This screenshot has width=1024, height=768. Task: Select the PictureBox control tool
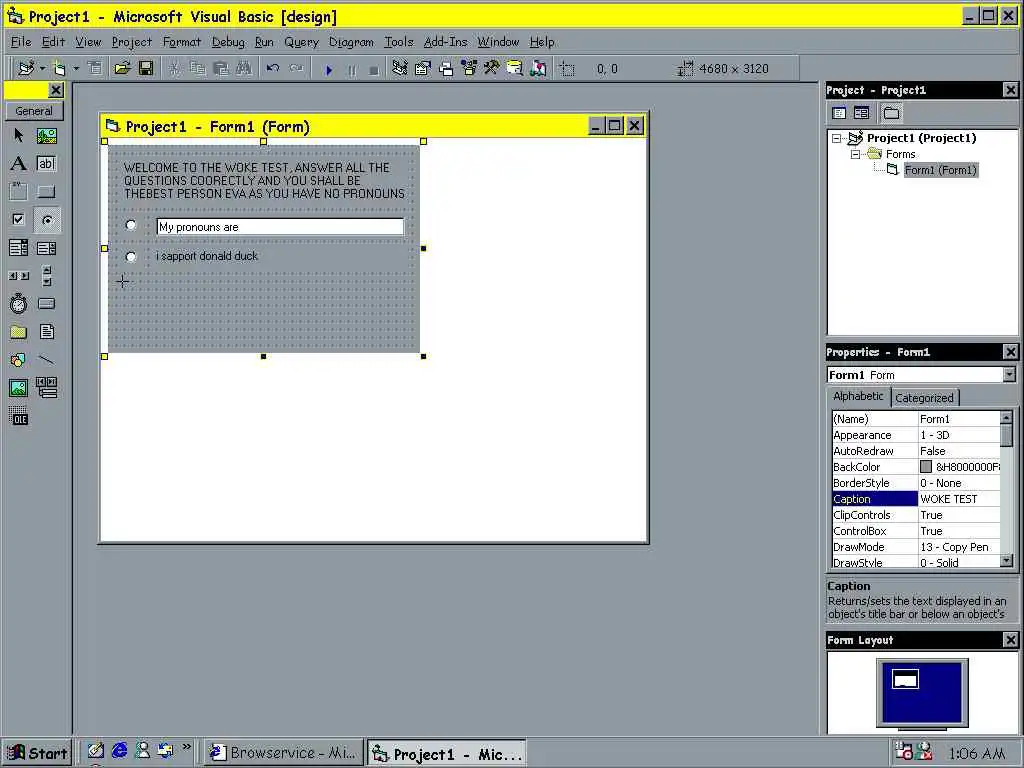(46, 135)
